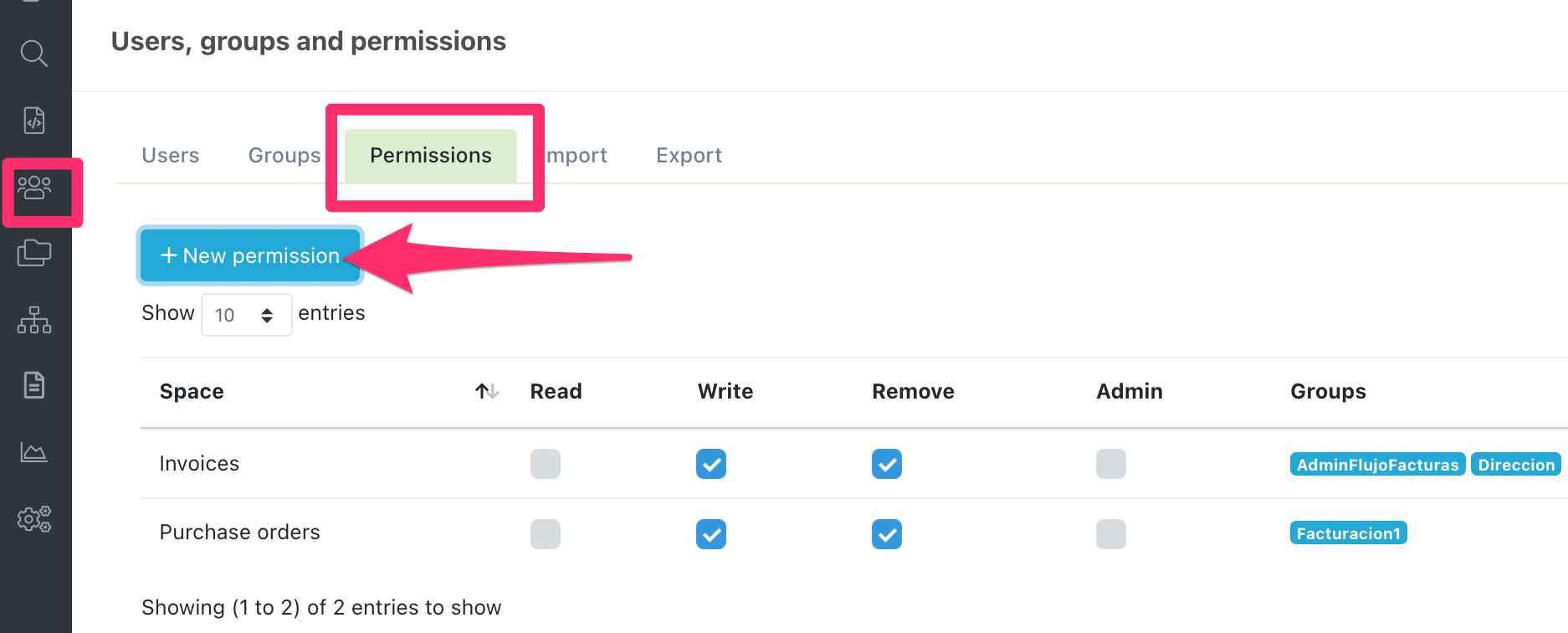Open the Show entries count dropdown

pos(246,315)
